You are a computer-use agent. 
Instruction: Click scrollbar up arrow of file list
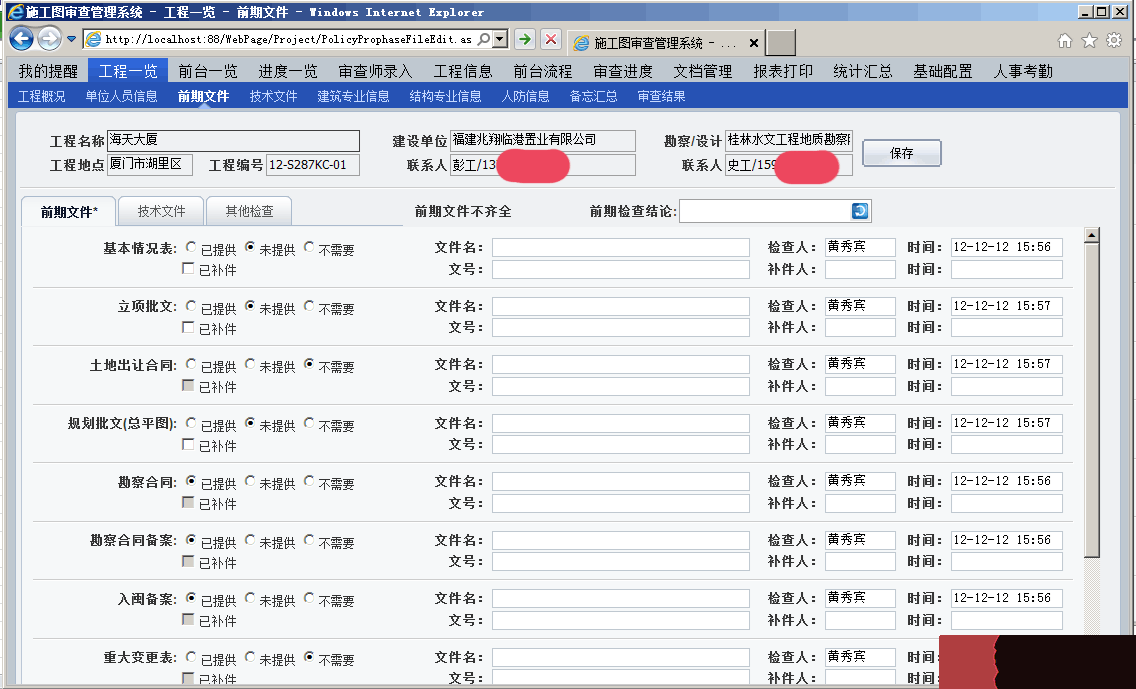tap(1092, 235)
